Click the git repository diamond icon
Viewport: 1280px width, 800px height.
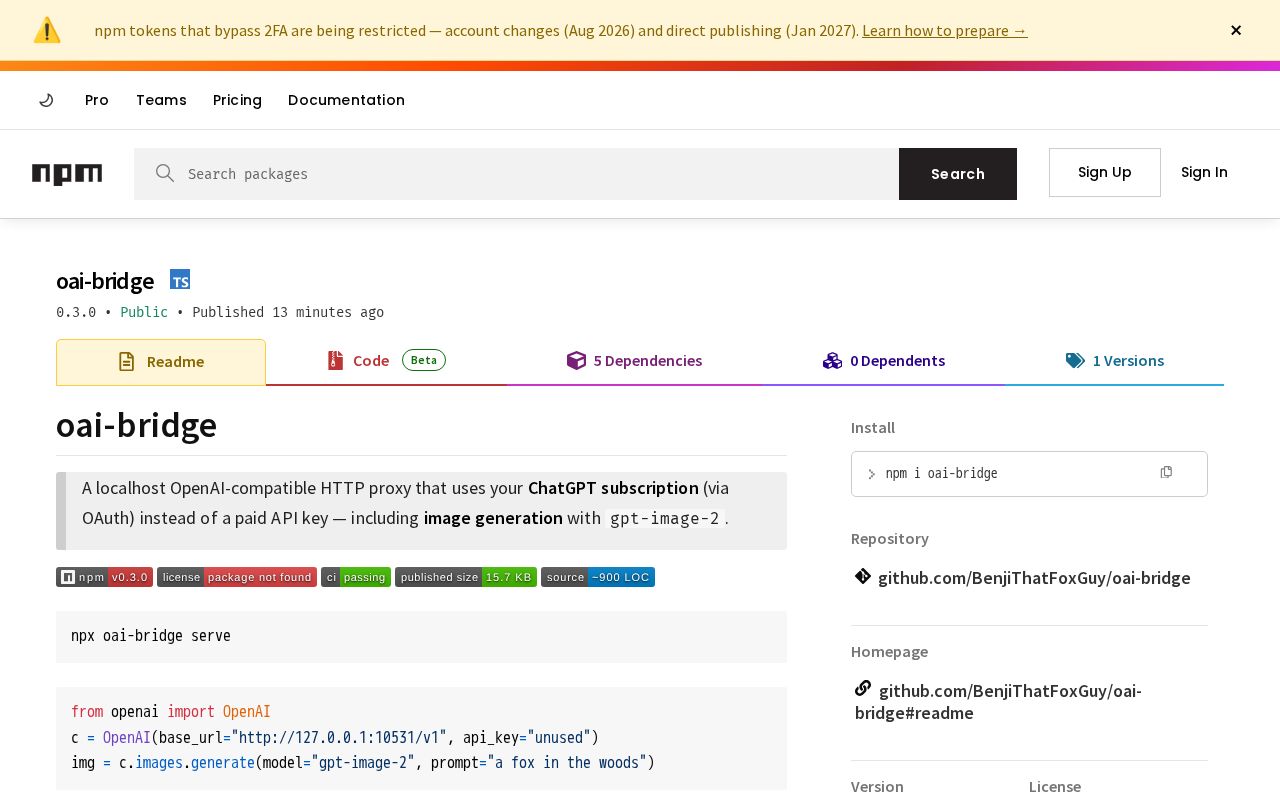pyautogui.click(x=863, y=576)
